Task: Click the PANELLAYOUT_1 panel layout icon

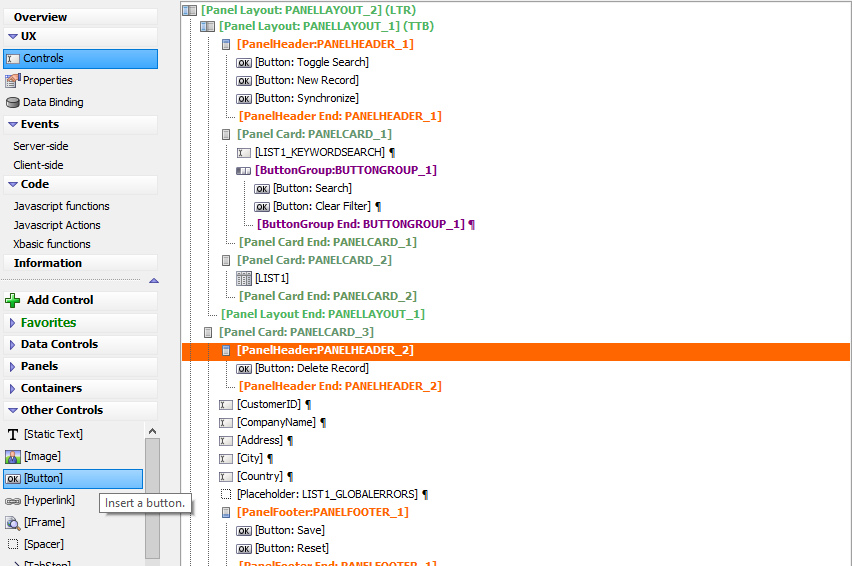Action: 208,27
